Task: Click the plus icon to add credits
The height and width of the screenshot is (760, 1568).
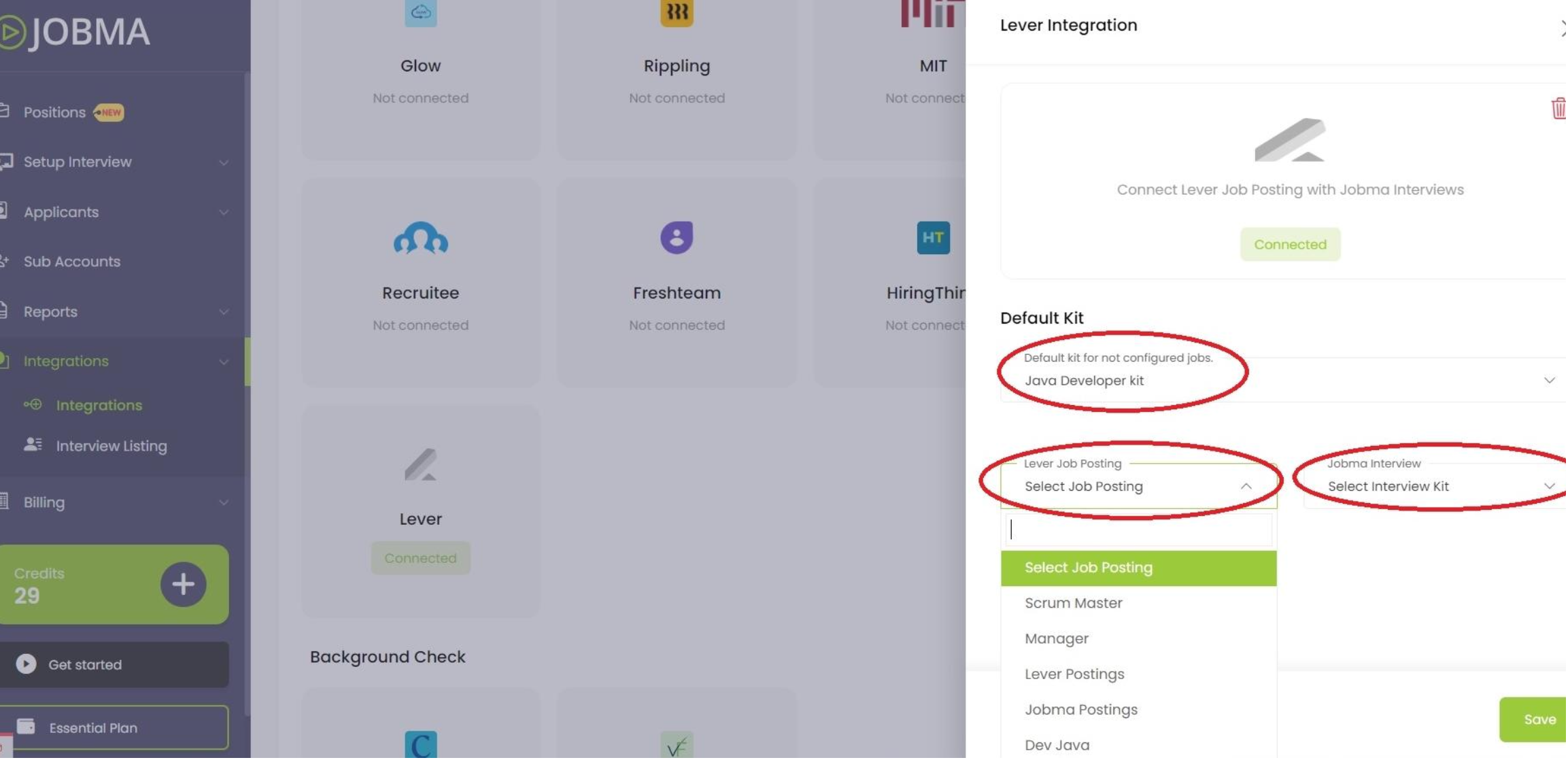Action: coord(182,585)
